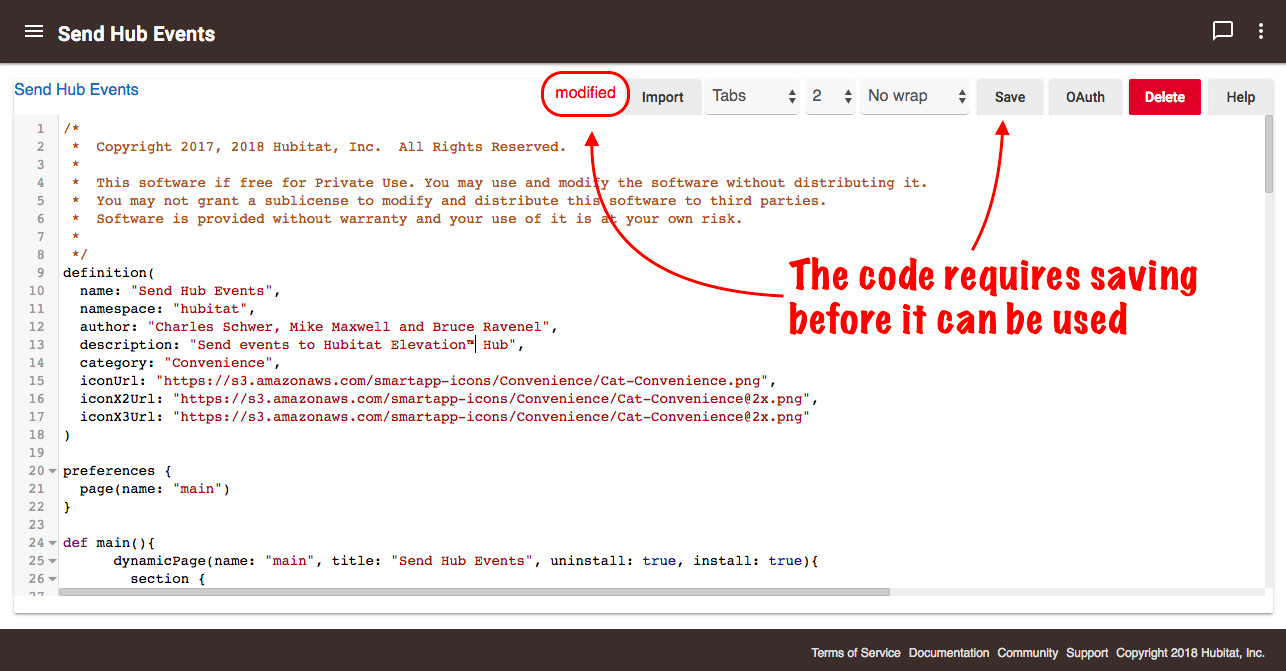
Task: Click the Send Hub Events blue link
Action: 76,89
